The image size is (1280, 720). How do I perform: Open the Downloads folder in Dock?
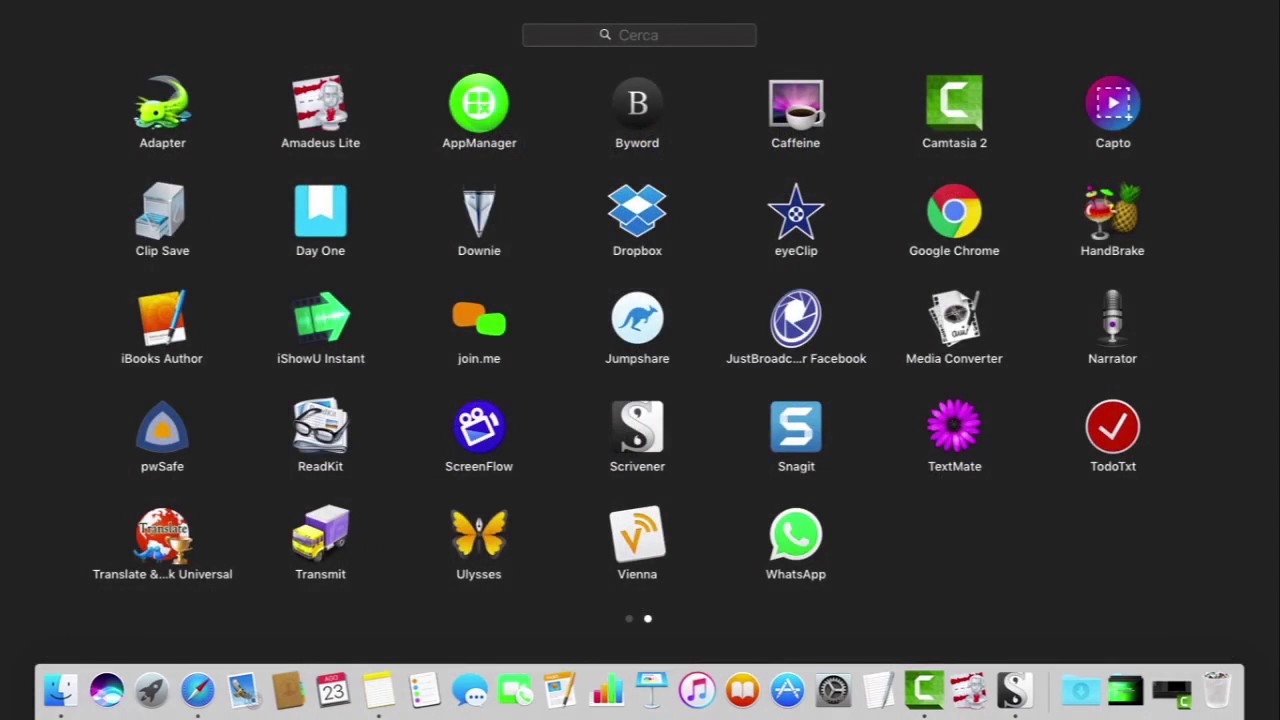[1080, 690]
